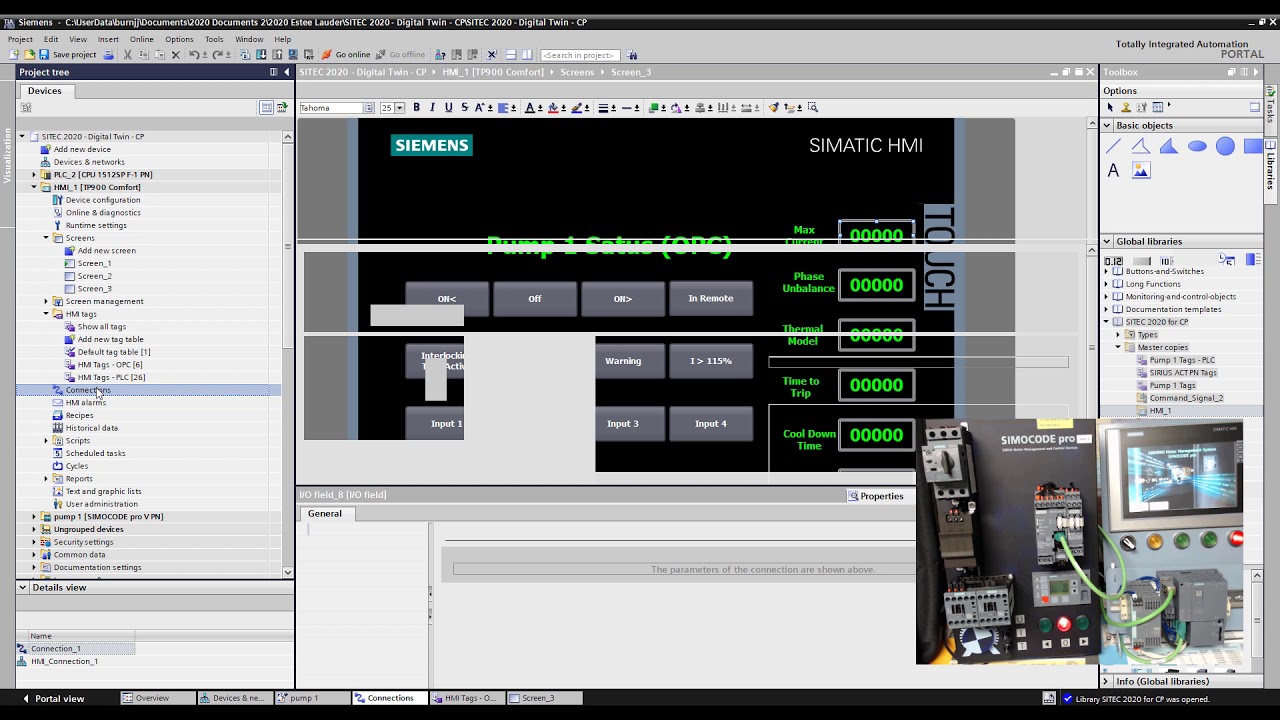Click the border line color icon
Screen dimensions: 1280x720
(x=577, y=108)
